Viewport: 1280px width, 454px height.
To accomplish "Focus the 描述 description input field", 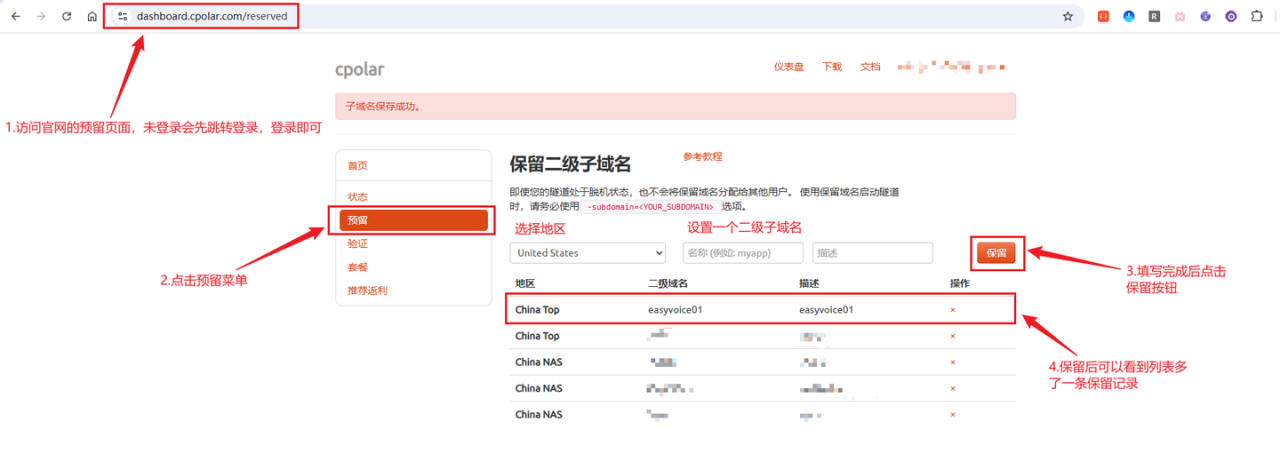I will [872, 253].
